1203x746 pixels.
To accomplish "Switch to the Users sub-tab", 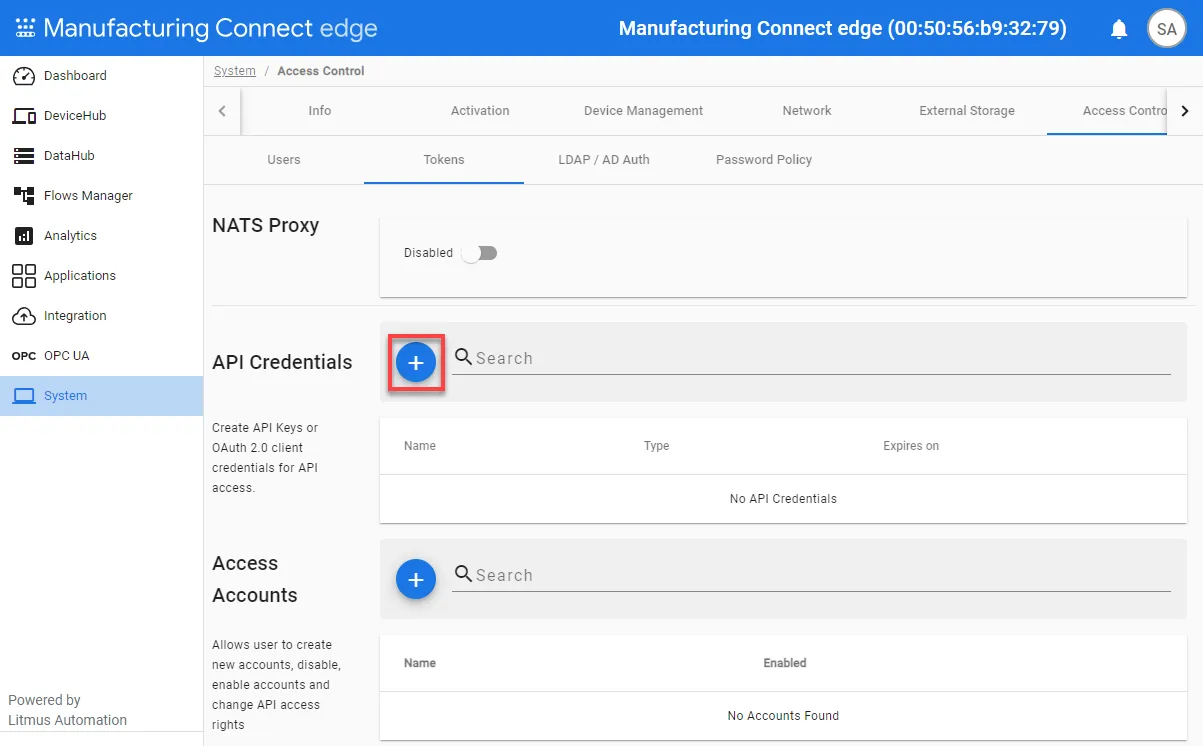I will point(284,160).
